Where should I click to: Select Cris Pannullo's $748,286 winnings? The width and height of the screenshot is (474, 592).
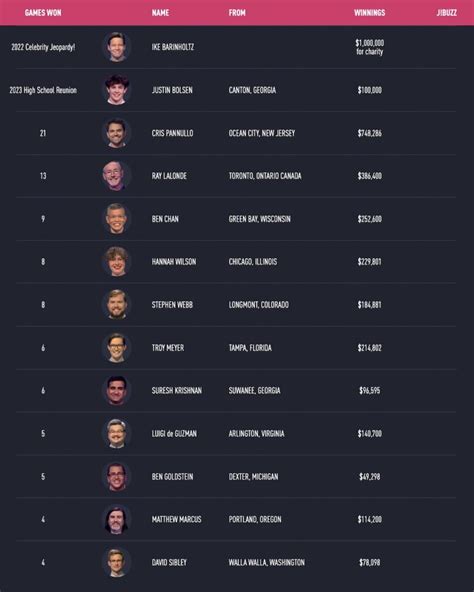pyautogui.click(x=370, y=133)
